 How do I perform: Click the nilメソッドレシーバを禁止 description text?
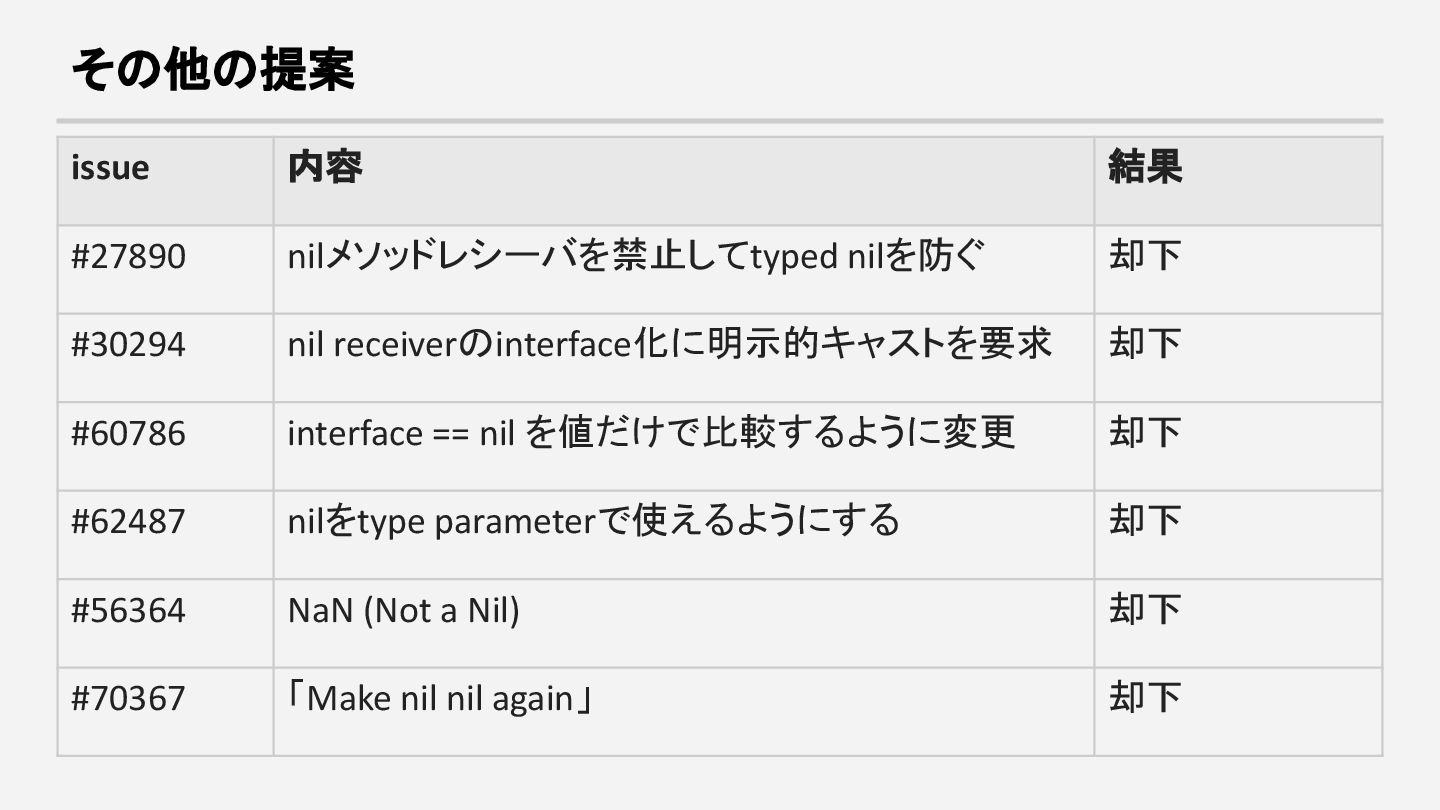636,257
